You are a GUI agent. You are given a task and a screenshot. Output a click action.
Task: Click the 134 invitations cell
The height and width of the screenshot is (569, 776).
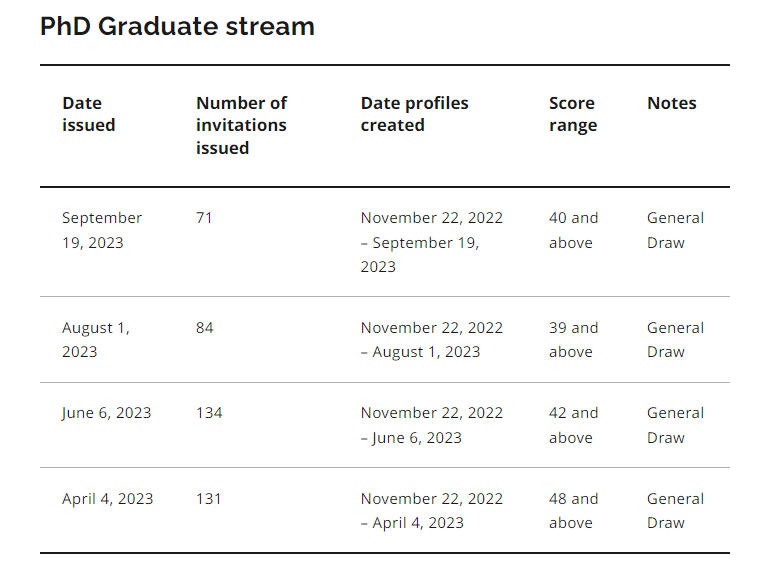(x=209, y=413)
